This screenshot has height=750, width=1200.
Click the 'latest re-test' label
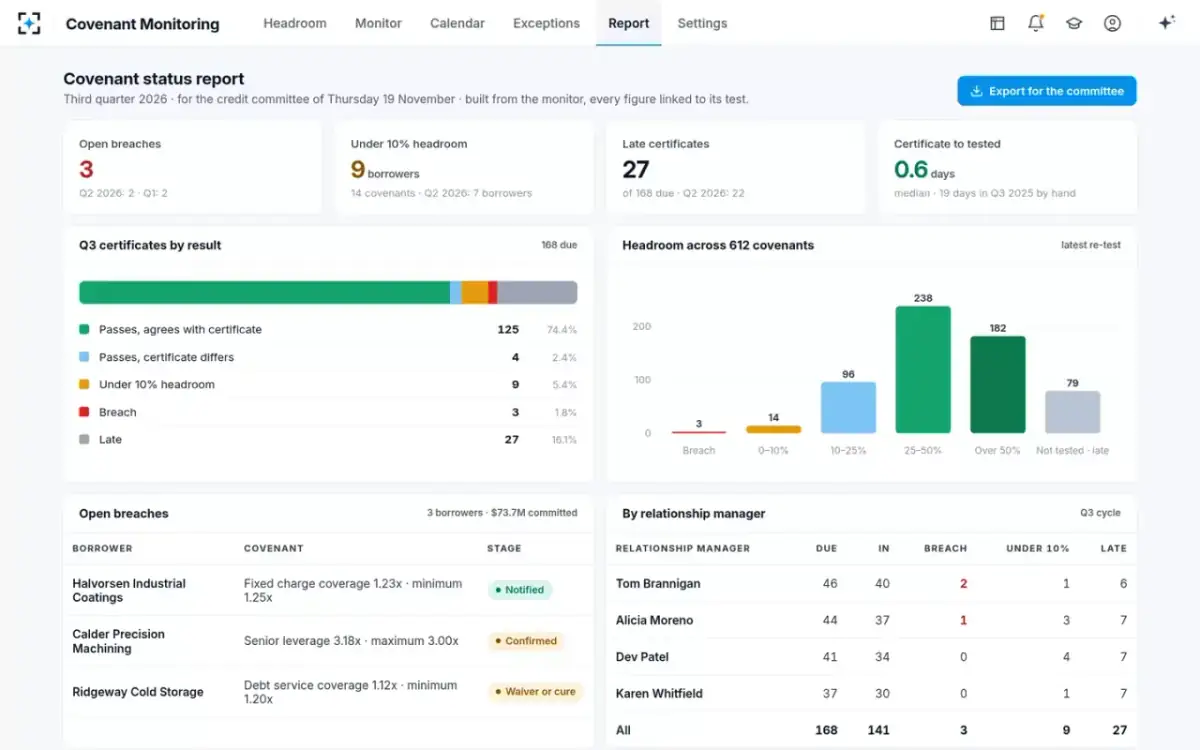(x=1091, y=245)
